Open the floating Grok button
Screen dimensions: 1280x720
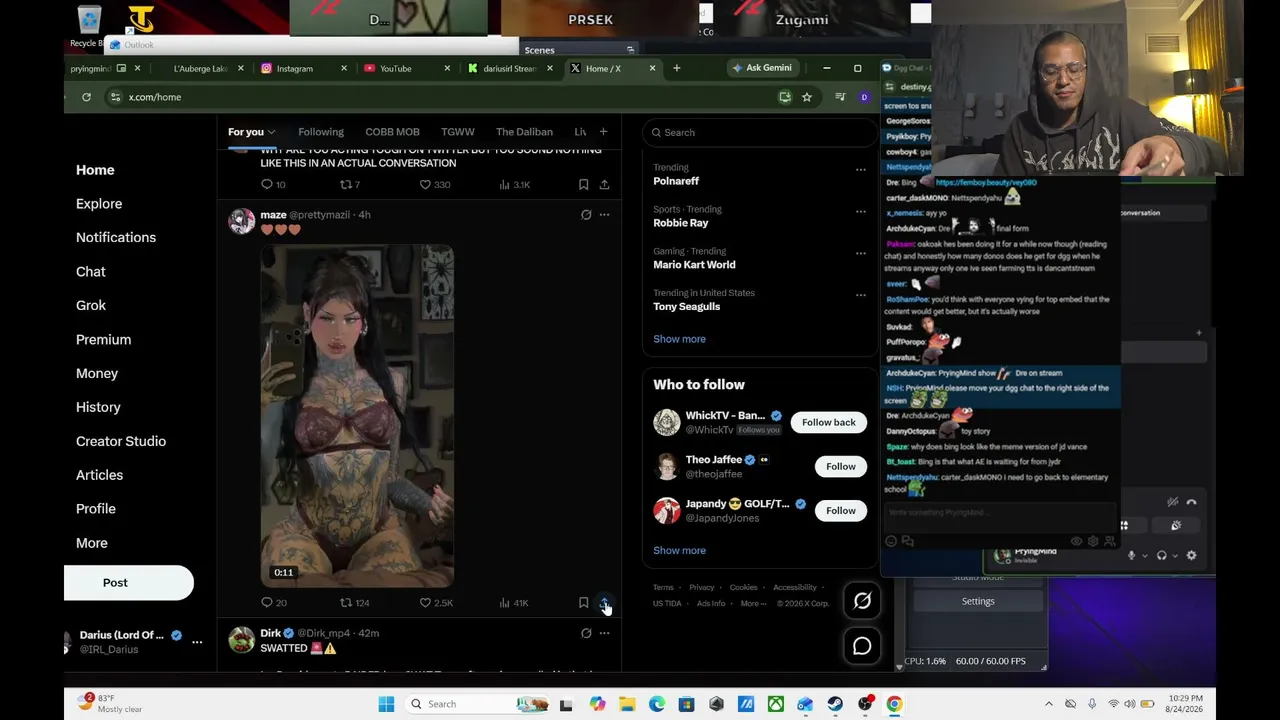(x=862, y=601)
